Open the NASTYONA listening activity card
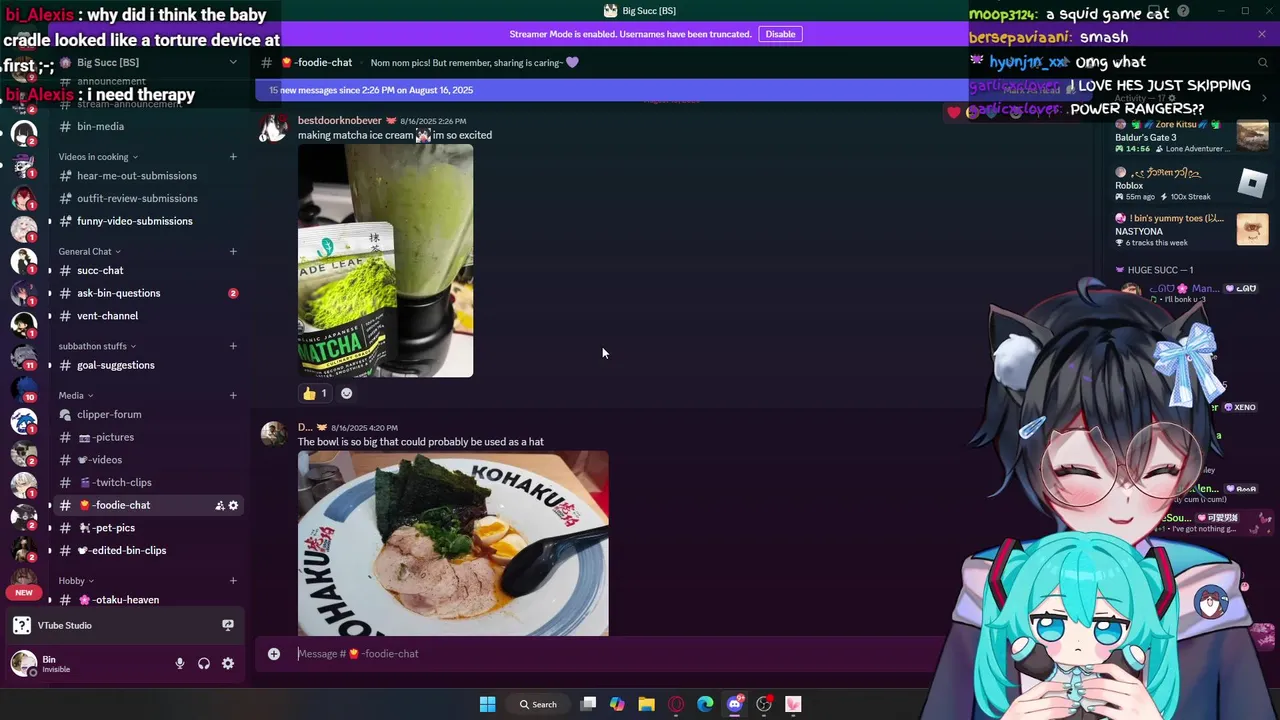The width and height of the screenshot is (1280, 720). coord(1190,230)
